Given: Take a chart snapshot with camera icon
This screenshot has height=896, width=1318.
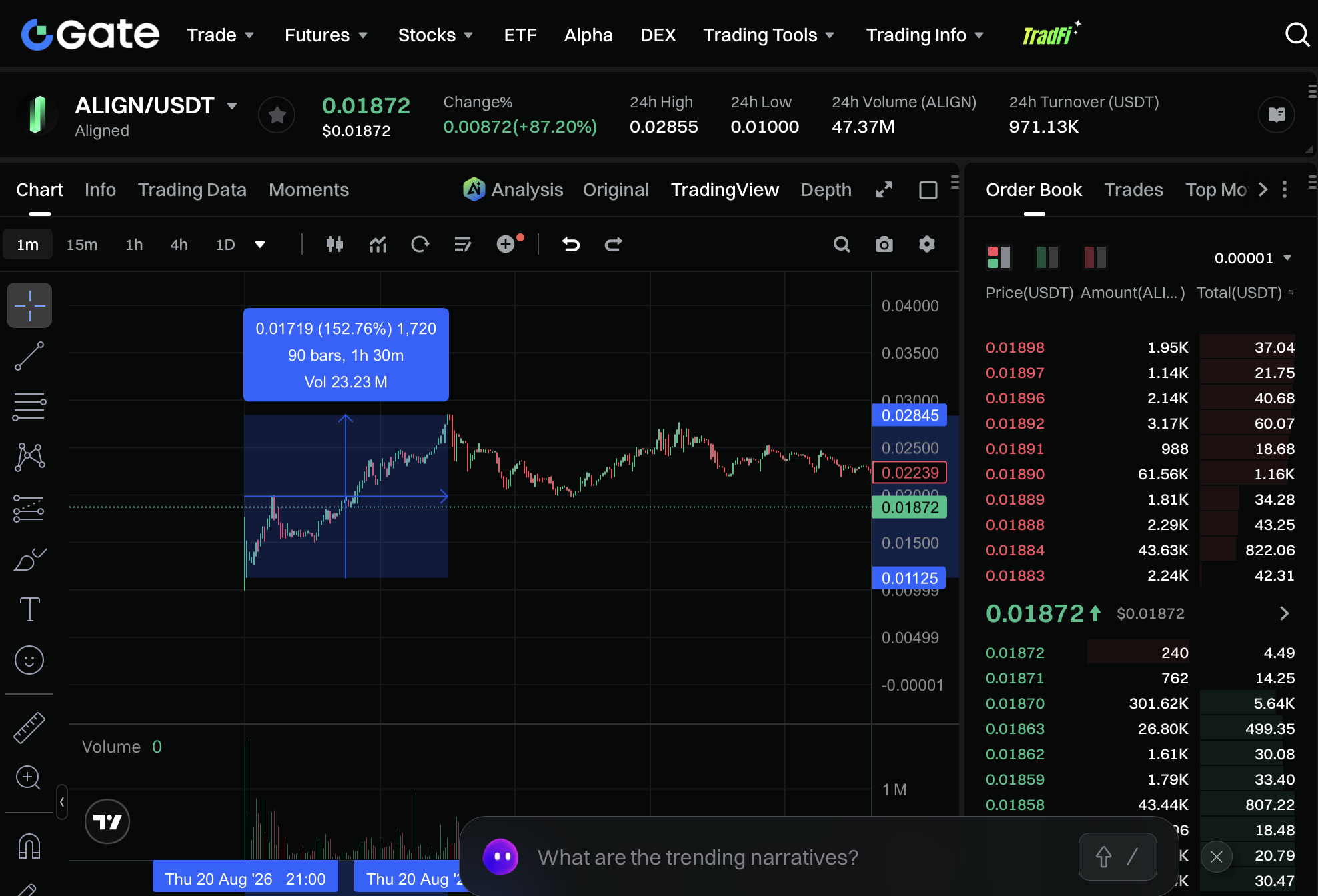Looking at the screenshot, I should point(884,245).
